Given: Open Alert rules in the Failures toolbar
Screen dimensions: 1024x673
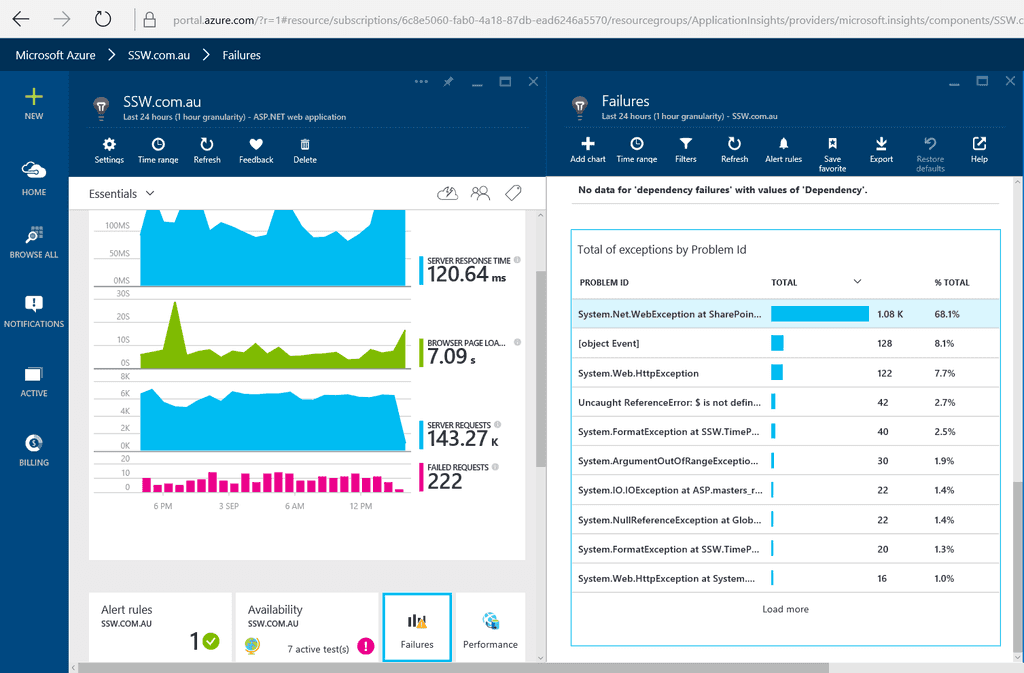Looking at the screenshot, I should tap(783, 152).
